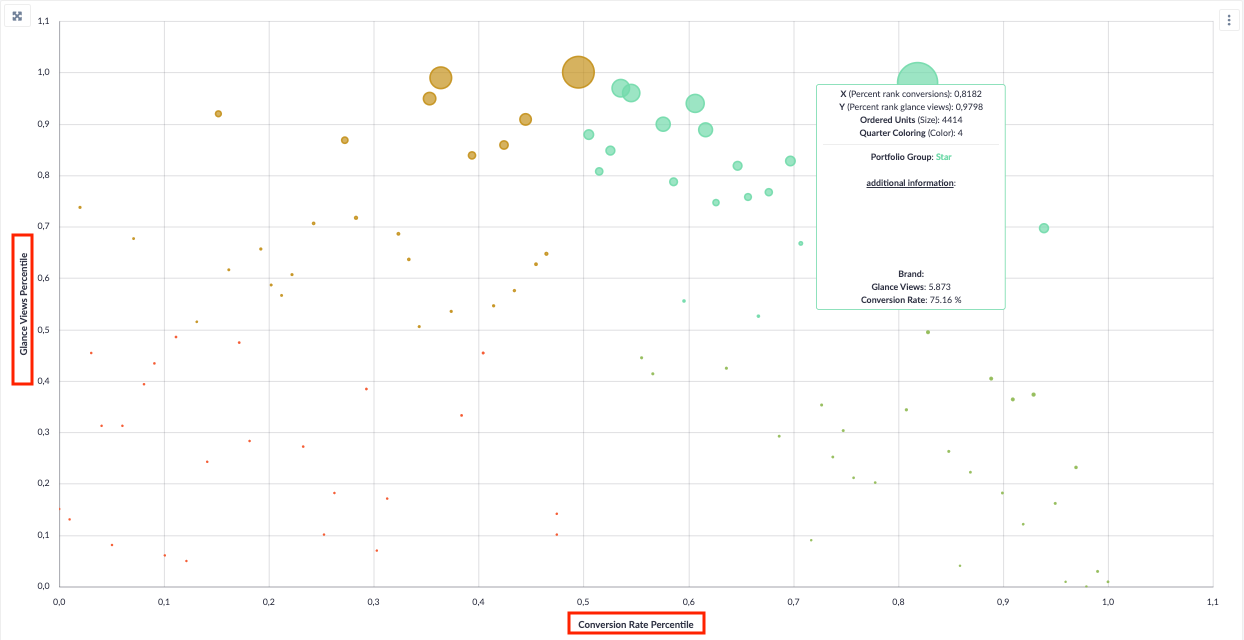Image resolution: width=1244 pixels, height=640 pixels.
Task: Select the largest orange bubble at conversion 0,5
Action: coord(578,72)
